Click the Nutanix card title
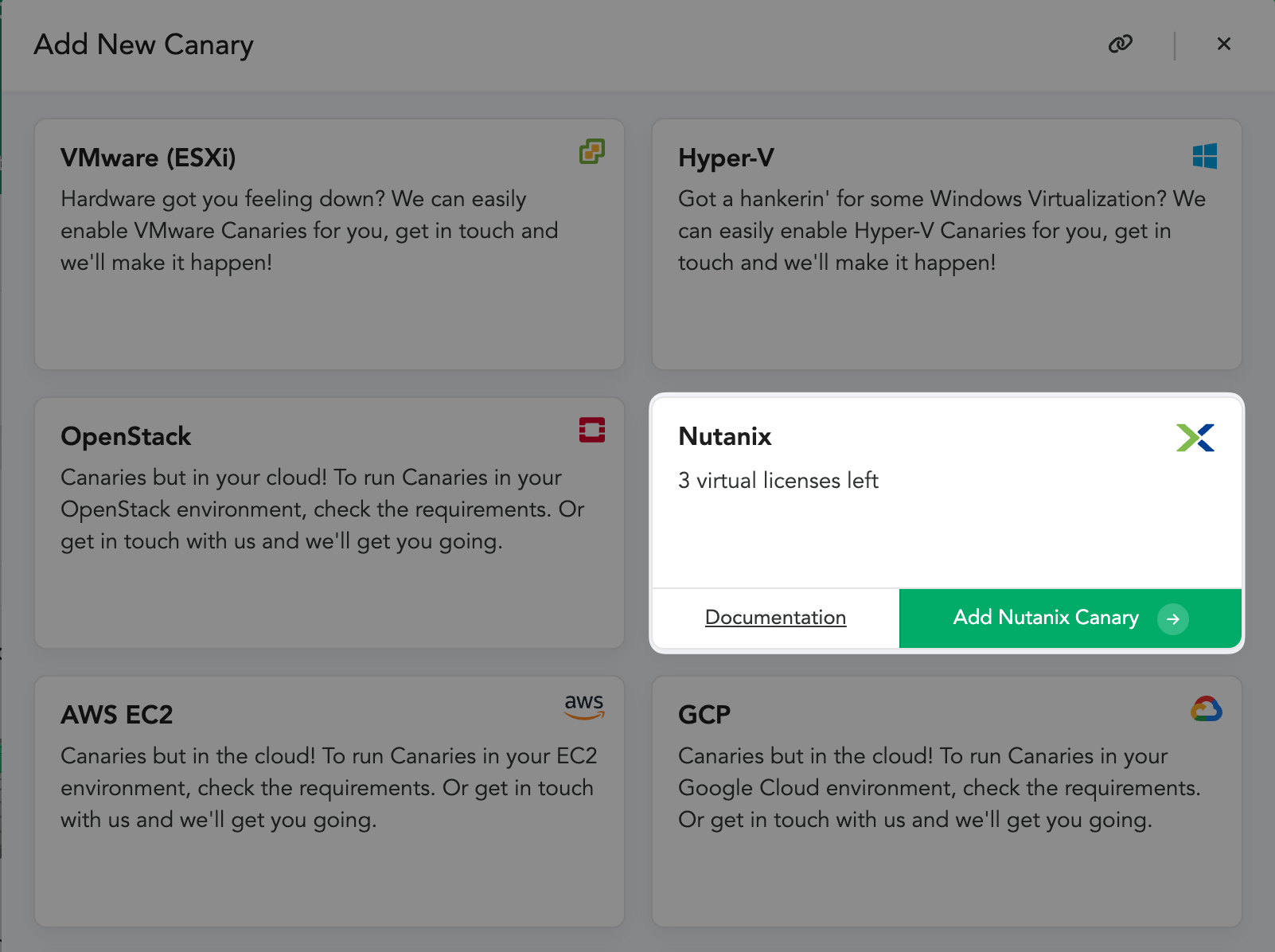The height and width of the screenshot is (952, 1275). (724, 436)
